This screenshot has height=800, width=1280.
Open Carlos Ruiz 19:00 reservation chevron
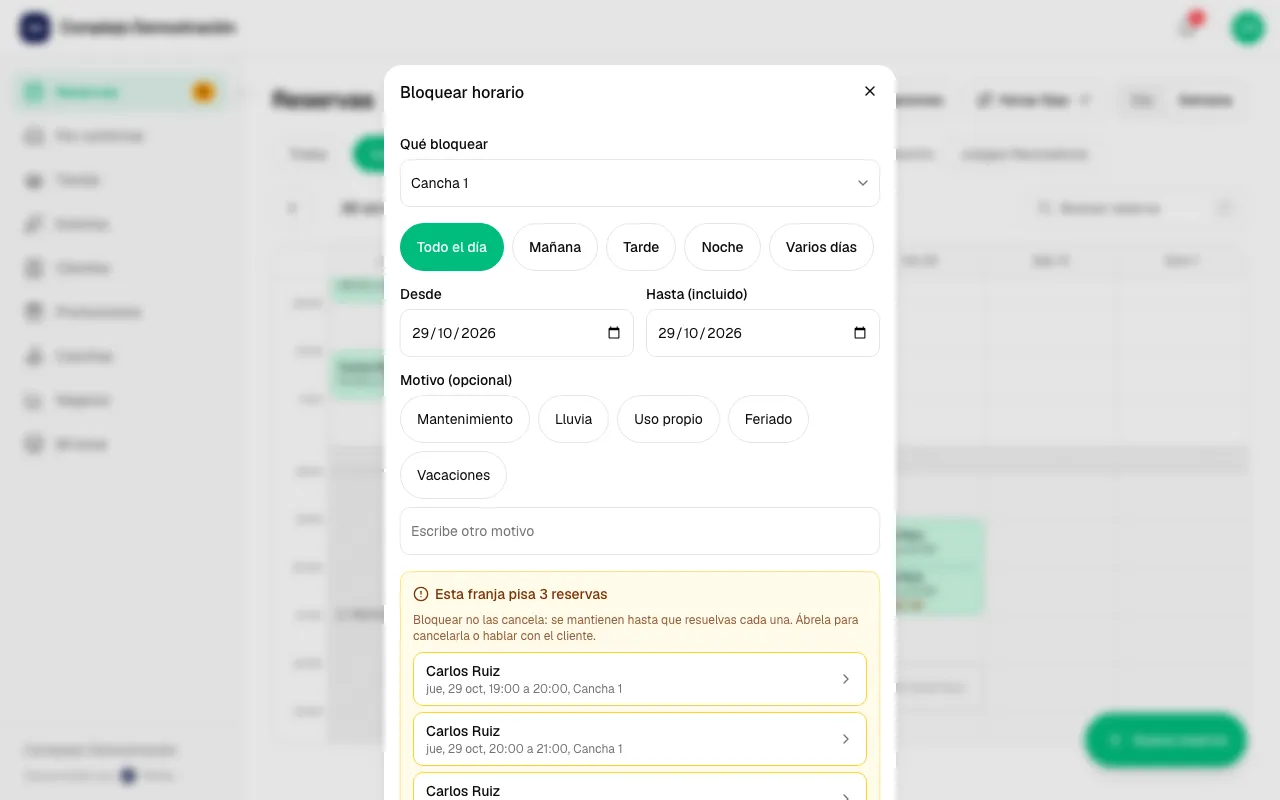pos(845,679)
